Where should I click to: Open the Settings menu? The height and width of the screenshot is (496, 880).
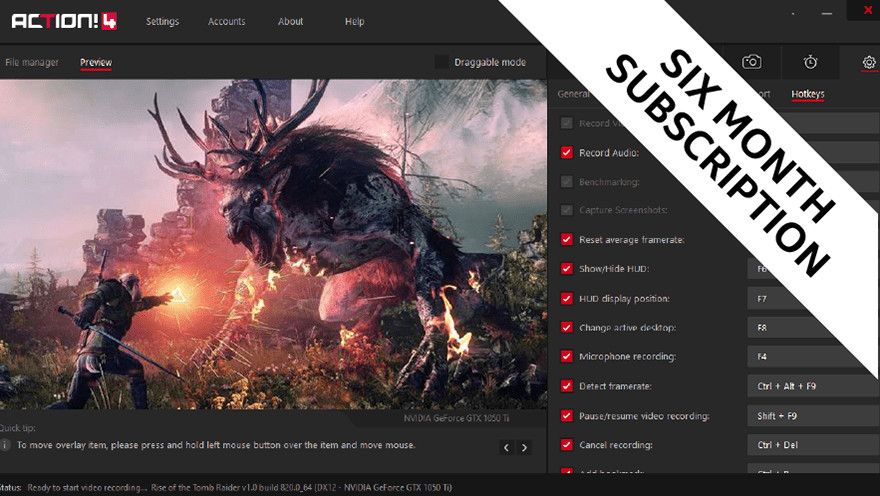[162, 21]
